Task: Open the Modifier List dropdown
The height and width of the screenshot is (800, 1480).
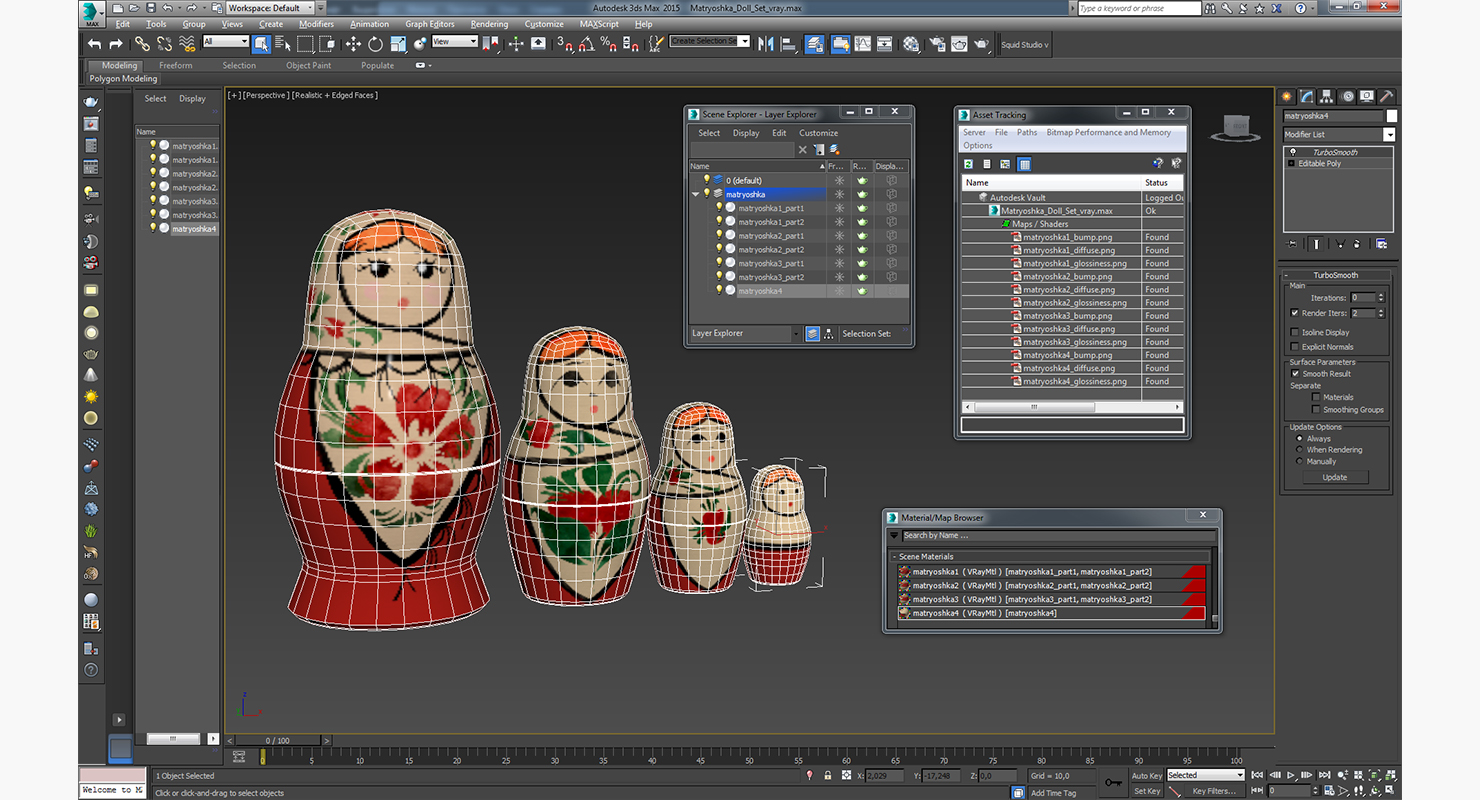Action: (x=1389, y=135)
